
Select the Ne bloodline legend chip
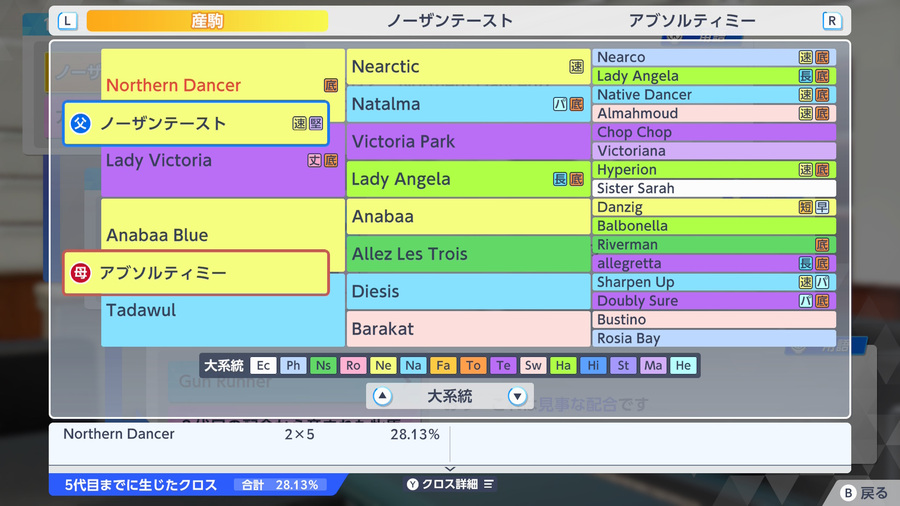pos(383,365)
